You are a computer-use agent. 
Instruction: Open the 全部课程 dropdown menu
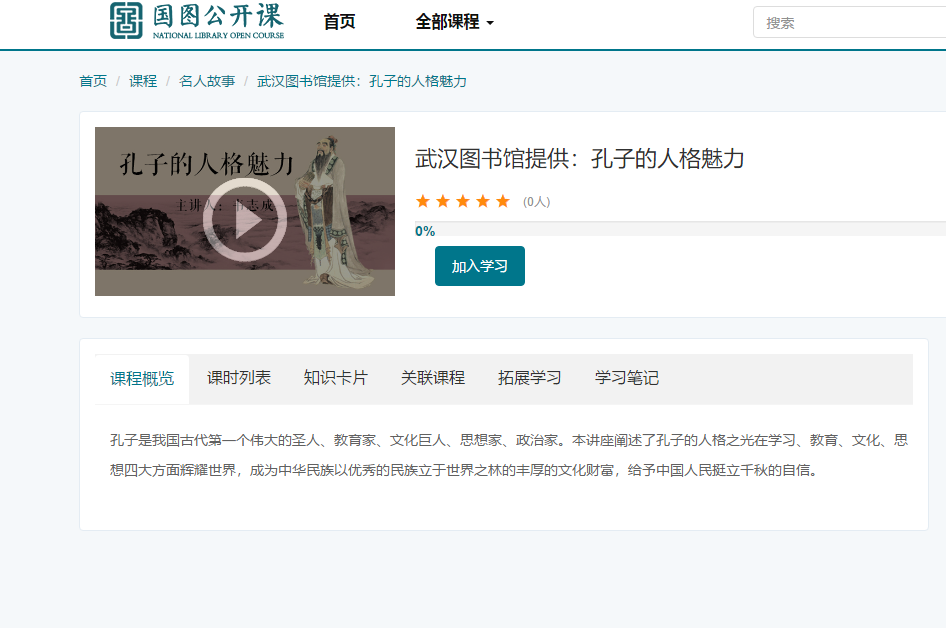click(449, 21)
